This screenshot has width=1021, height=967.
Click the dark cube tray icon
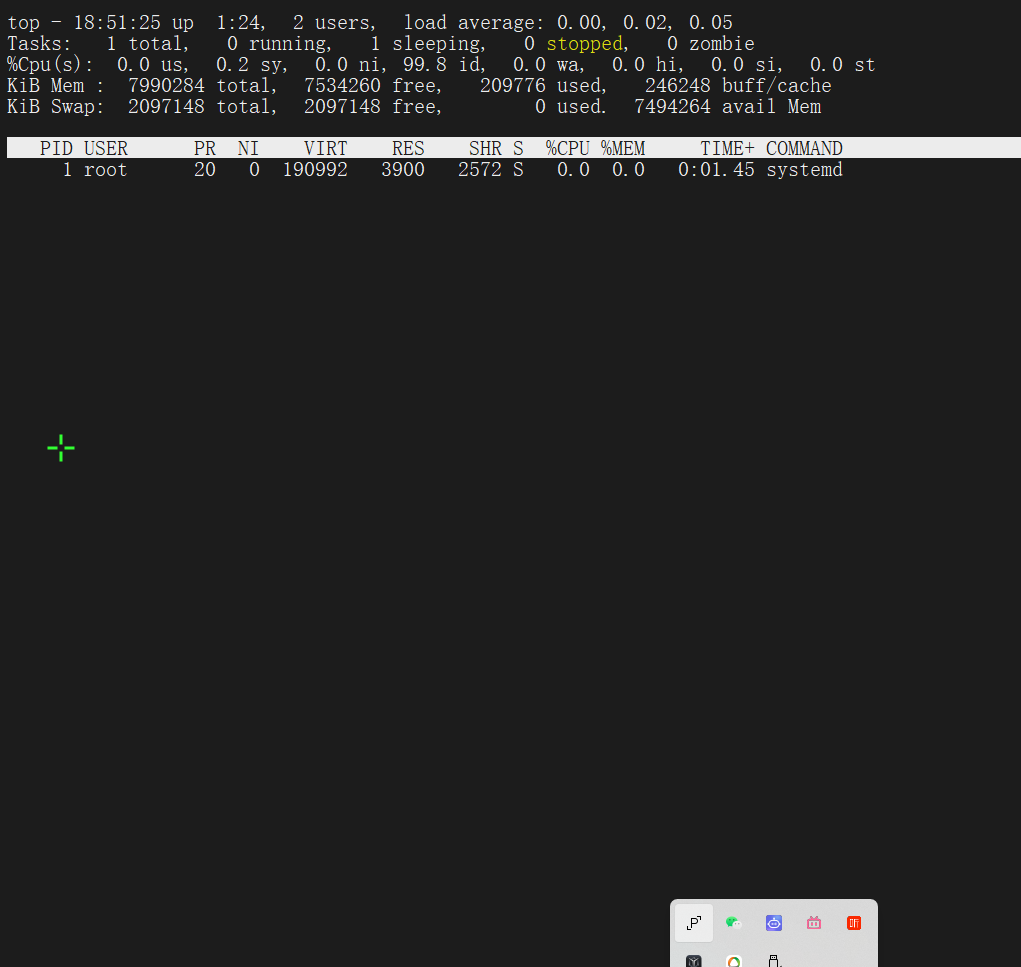[694, 961]
